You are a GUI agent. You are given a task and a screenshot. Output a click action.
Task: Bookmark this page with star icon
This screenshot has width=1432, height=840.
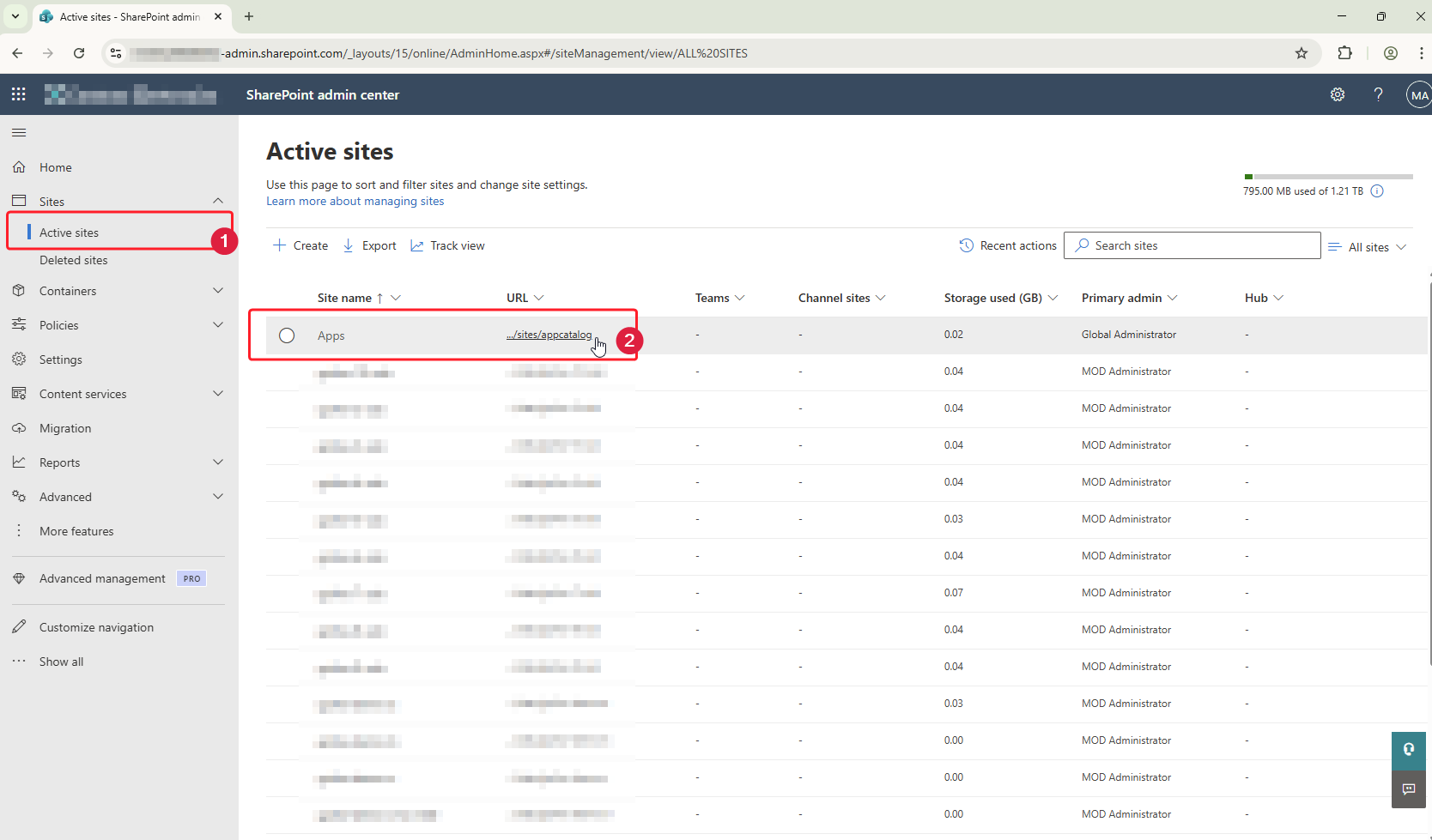click(1302, 53)
